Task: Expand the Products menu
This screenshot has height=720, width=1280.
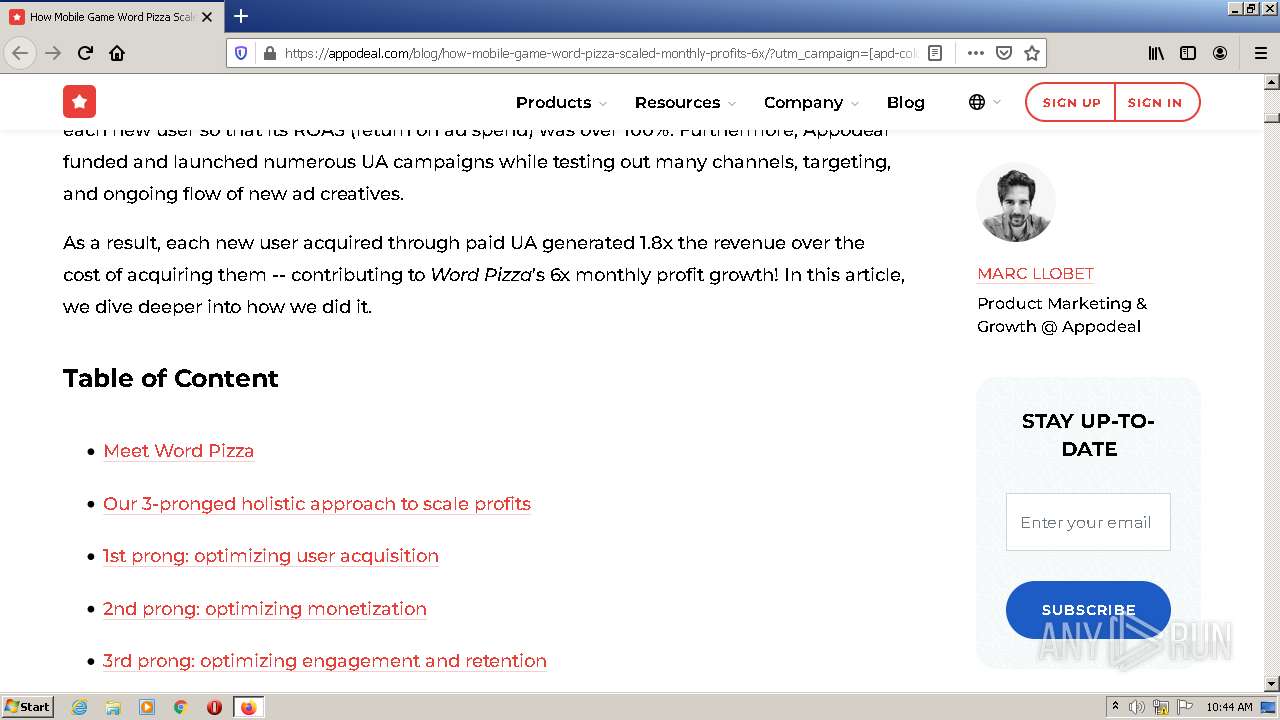Action: click(561, 102)
